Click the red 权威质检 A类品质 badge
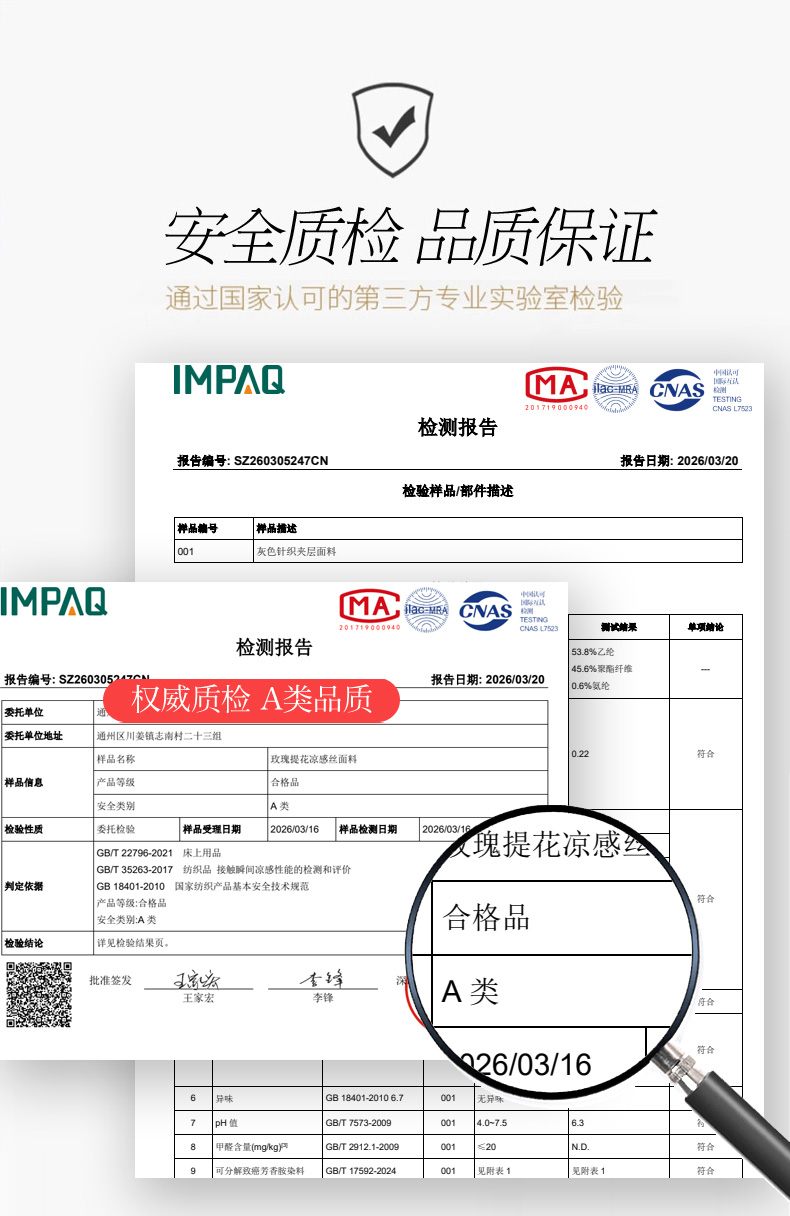The width and height of the screenshot is (790, 1216). click(x=252, y=700)
